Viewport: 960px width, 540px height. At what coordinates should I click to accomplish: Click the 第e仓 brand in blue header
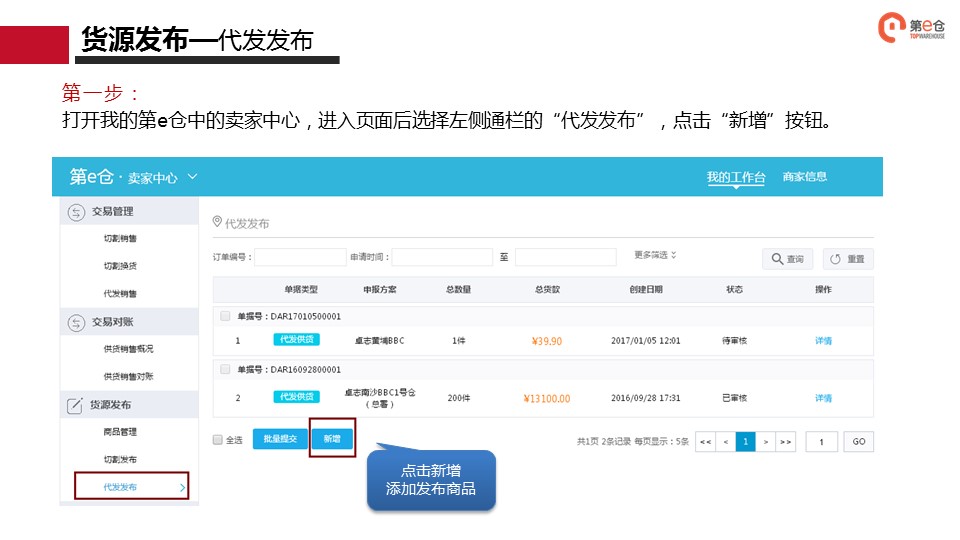tap(91, 177)
